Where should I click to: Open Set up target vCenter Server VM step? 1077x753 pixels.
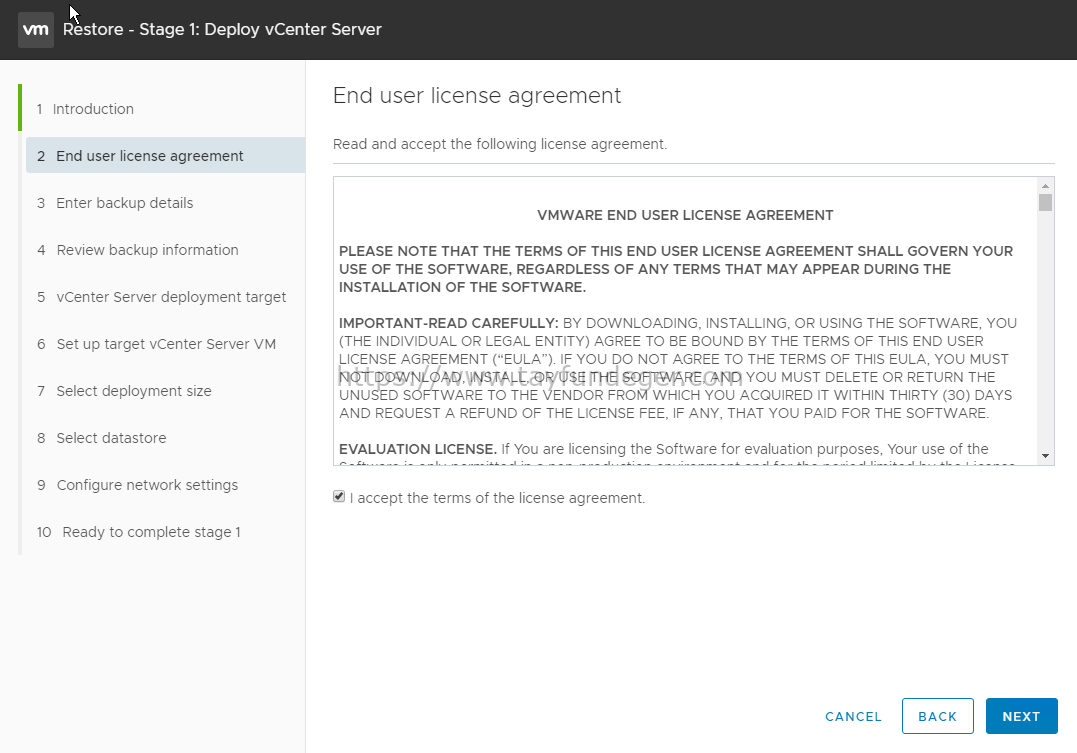click(x=157, y=344)
